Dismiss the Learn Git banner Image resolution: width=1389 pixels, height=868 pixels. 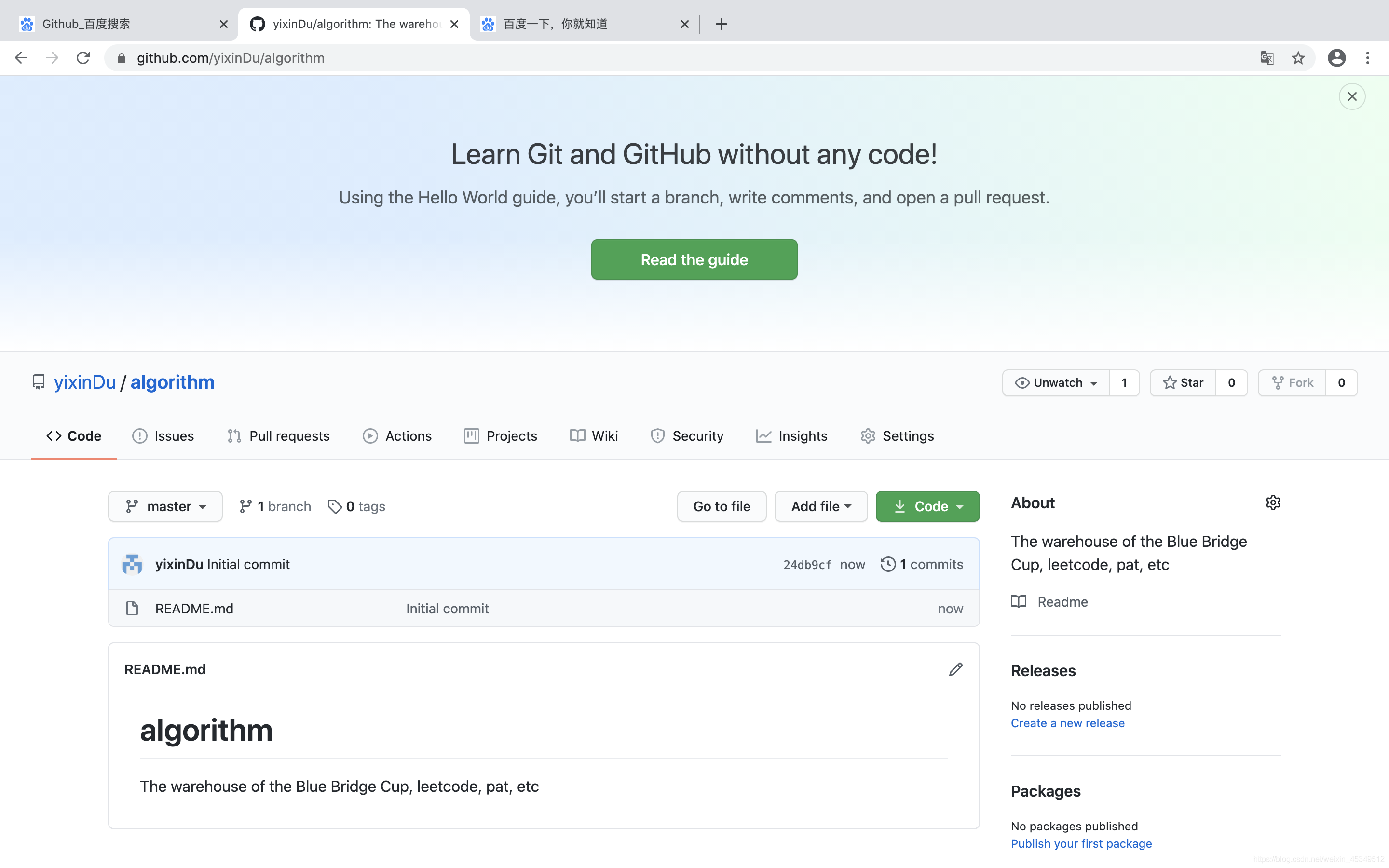coord(1352,96)
